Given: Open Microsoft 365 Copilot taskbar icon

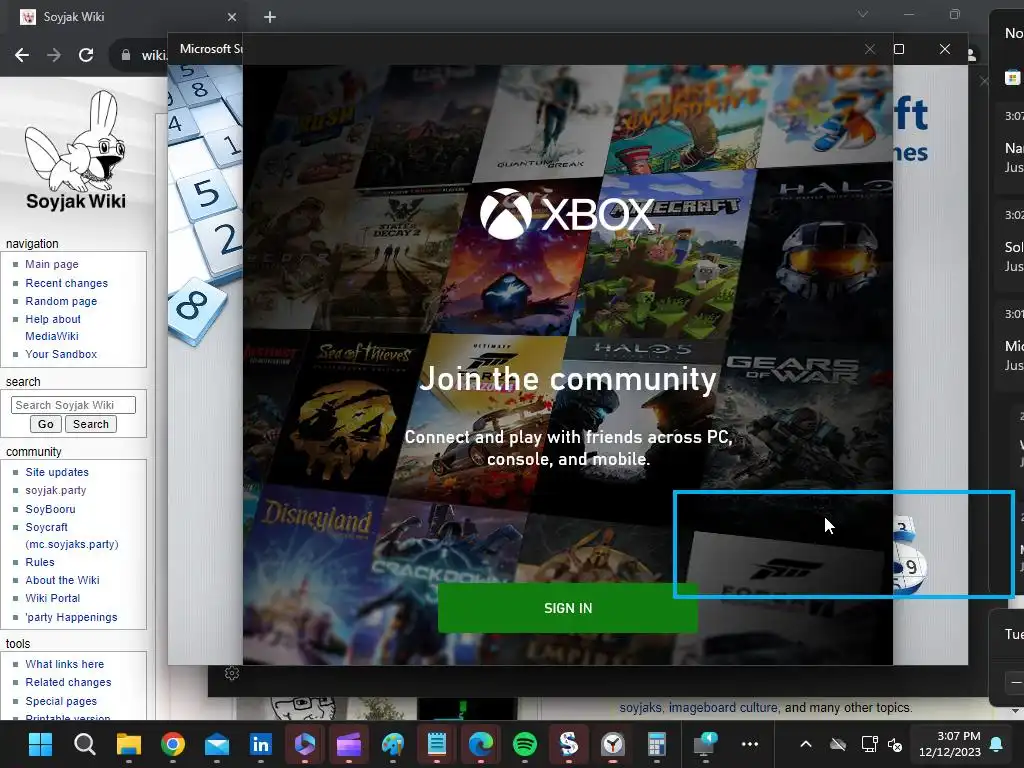Looking at the screenshot, I should point(305,744).
